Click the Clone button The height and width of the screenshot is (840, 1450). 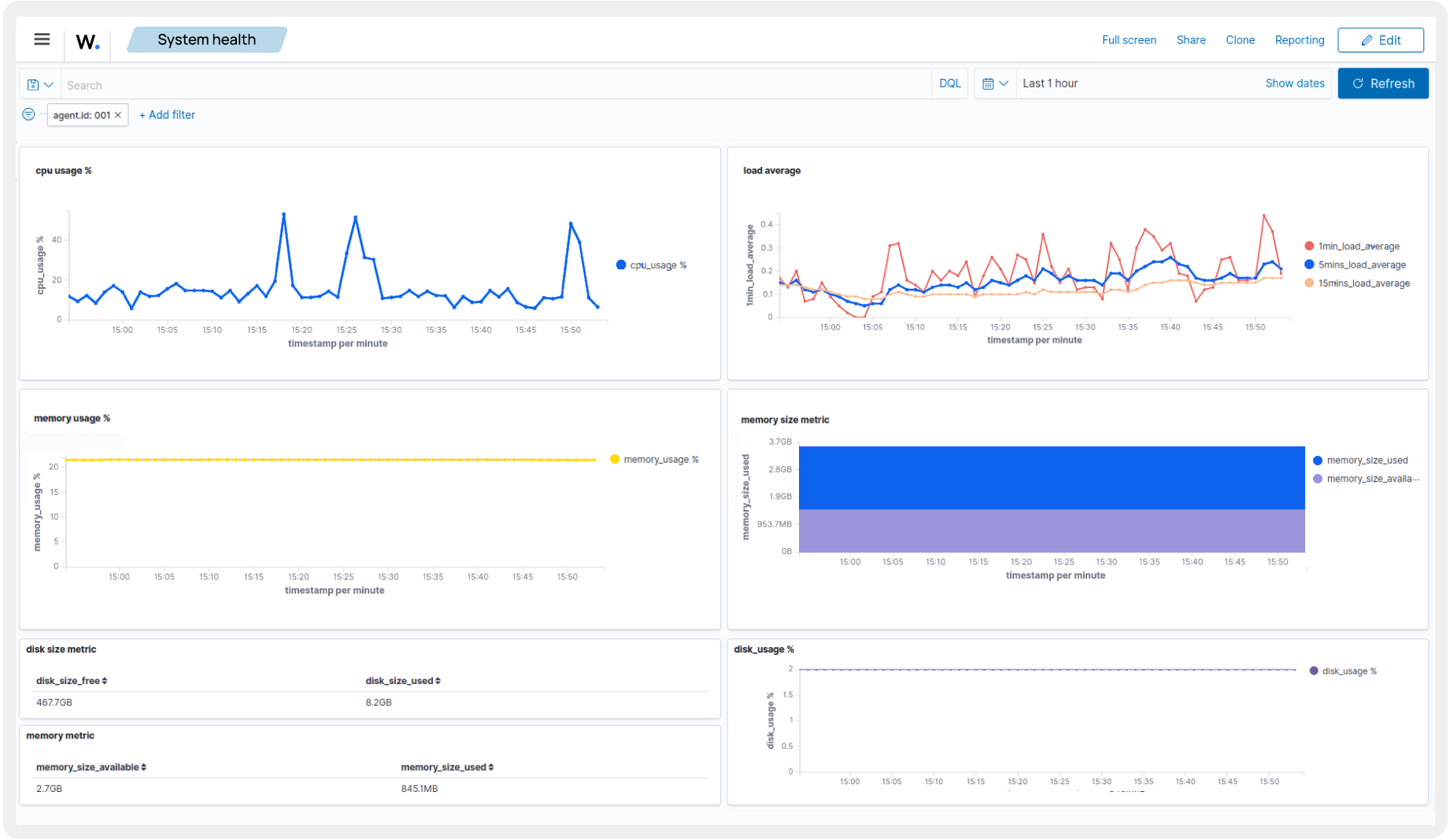[1240, 39]
